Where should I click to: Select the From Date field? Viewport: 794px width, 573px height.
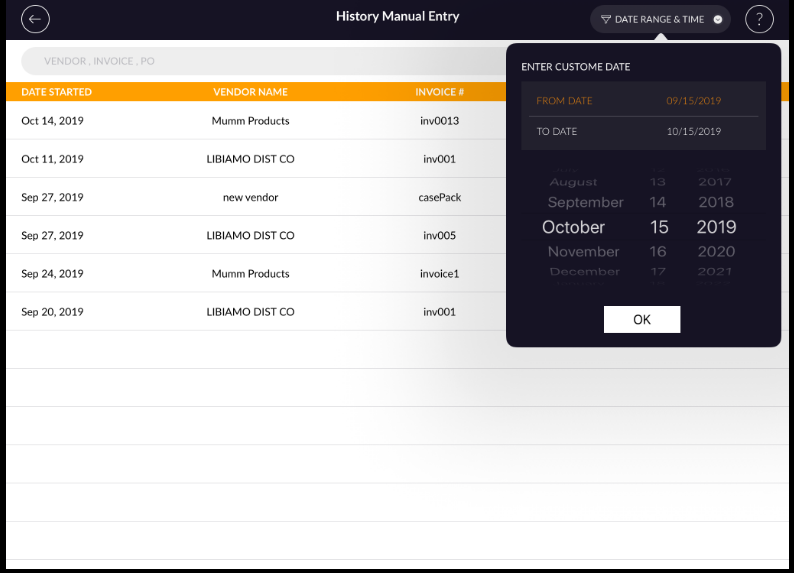point(643,101)
